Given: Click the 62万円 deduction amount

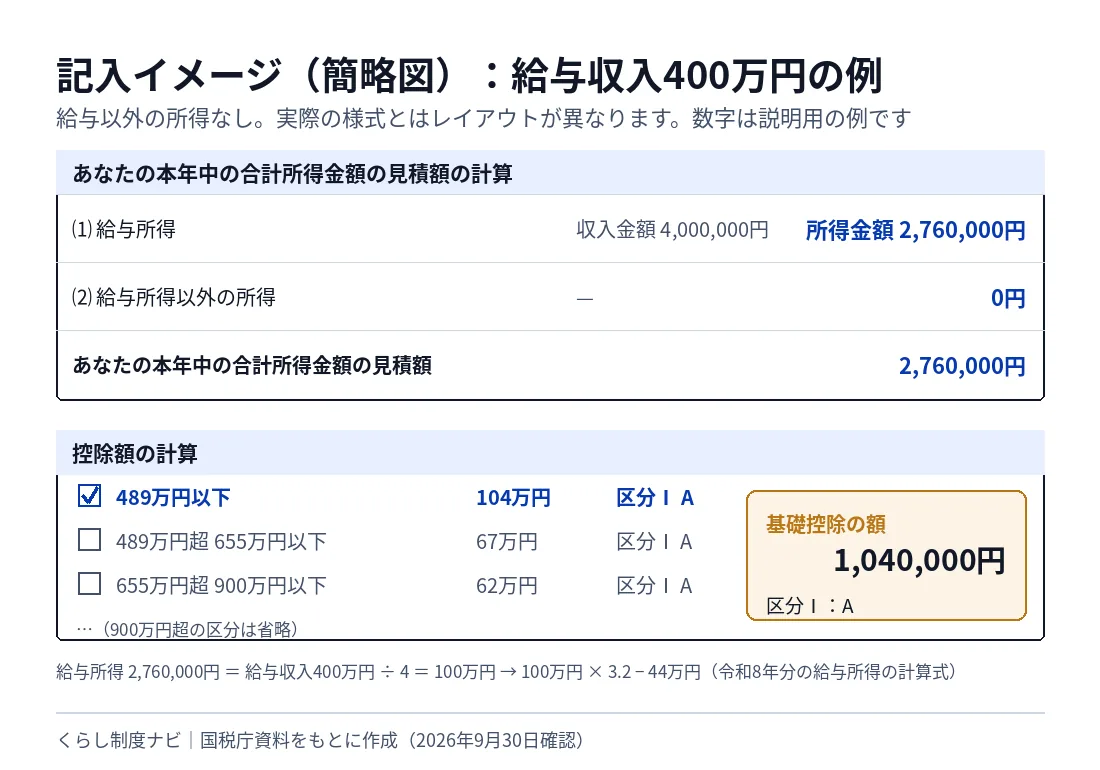Looking at the screenshot, I should [x=507, y=586].
